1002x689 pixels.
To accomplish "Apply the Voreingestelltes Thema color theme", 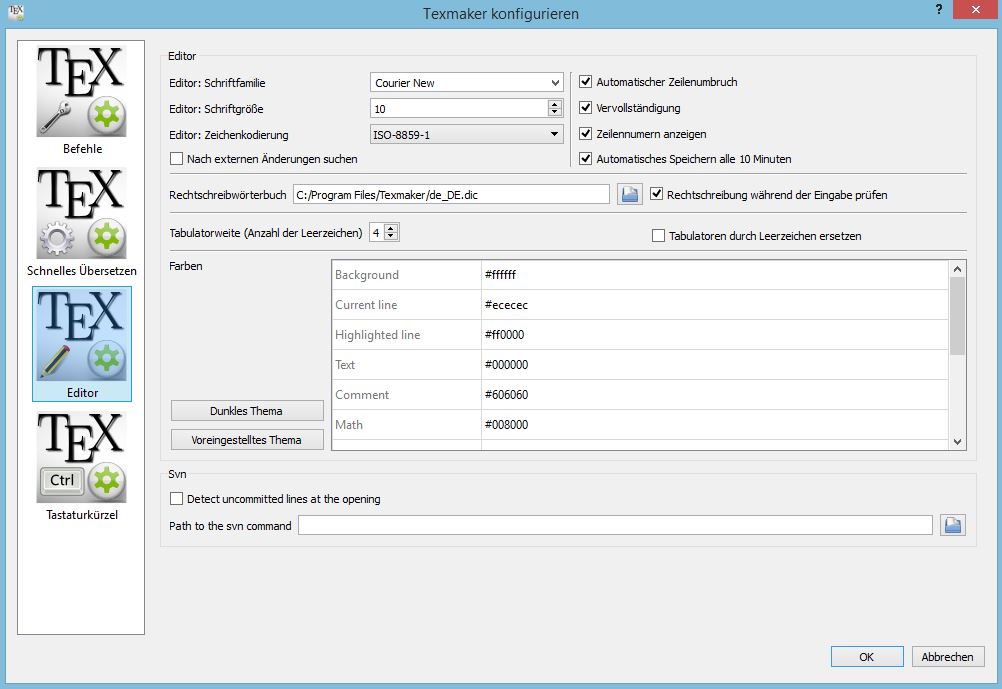I will point(247,440).
